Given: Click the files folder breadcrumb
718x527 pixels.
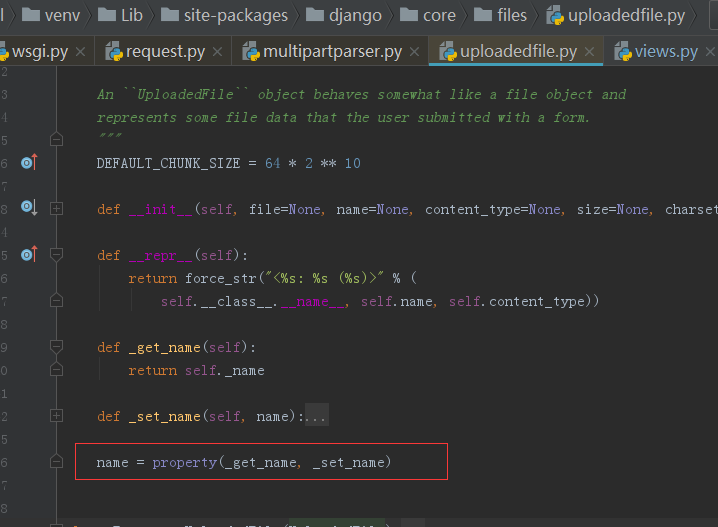Looking at the screenshot, I should [x=500, y=15].
